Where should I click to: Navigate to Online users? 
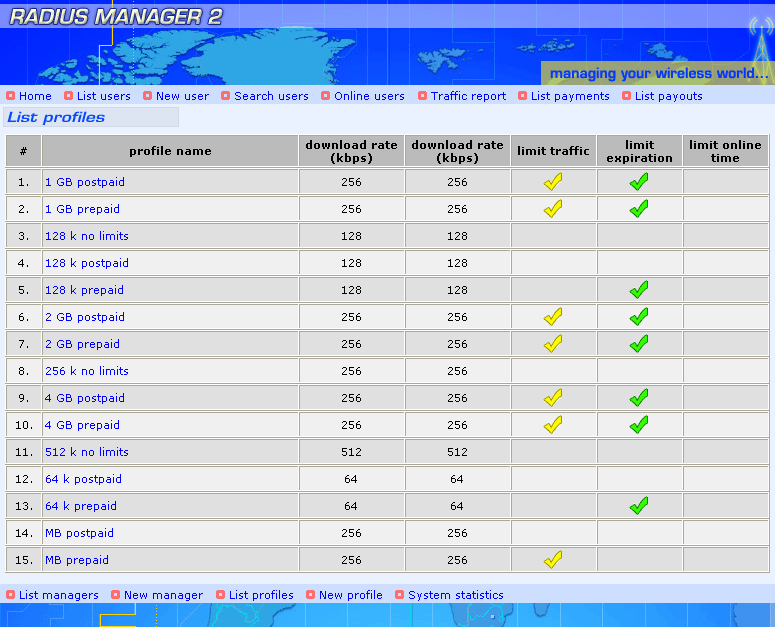369,97
